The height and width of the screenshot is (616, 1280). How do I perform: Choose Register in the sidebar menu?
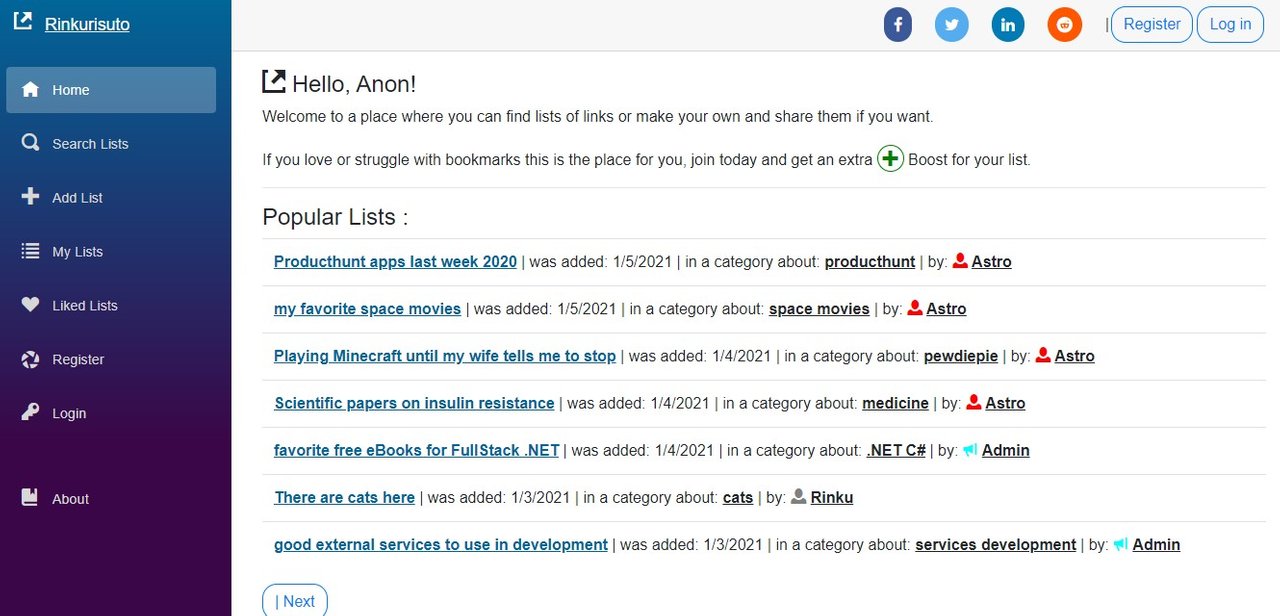click(111, 360)
